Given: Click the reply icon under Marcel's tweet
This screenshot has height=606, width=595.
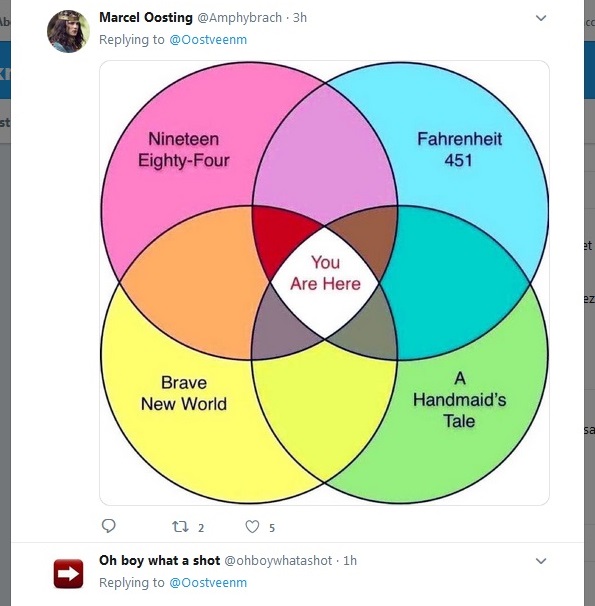Looking at the screenshot, I should (x=109, y=526).
